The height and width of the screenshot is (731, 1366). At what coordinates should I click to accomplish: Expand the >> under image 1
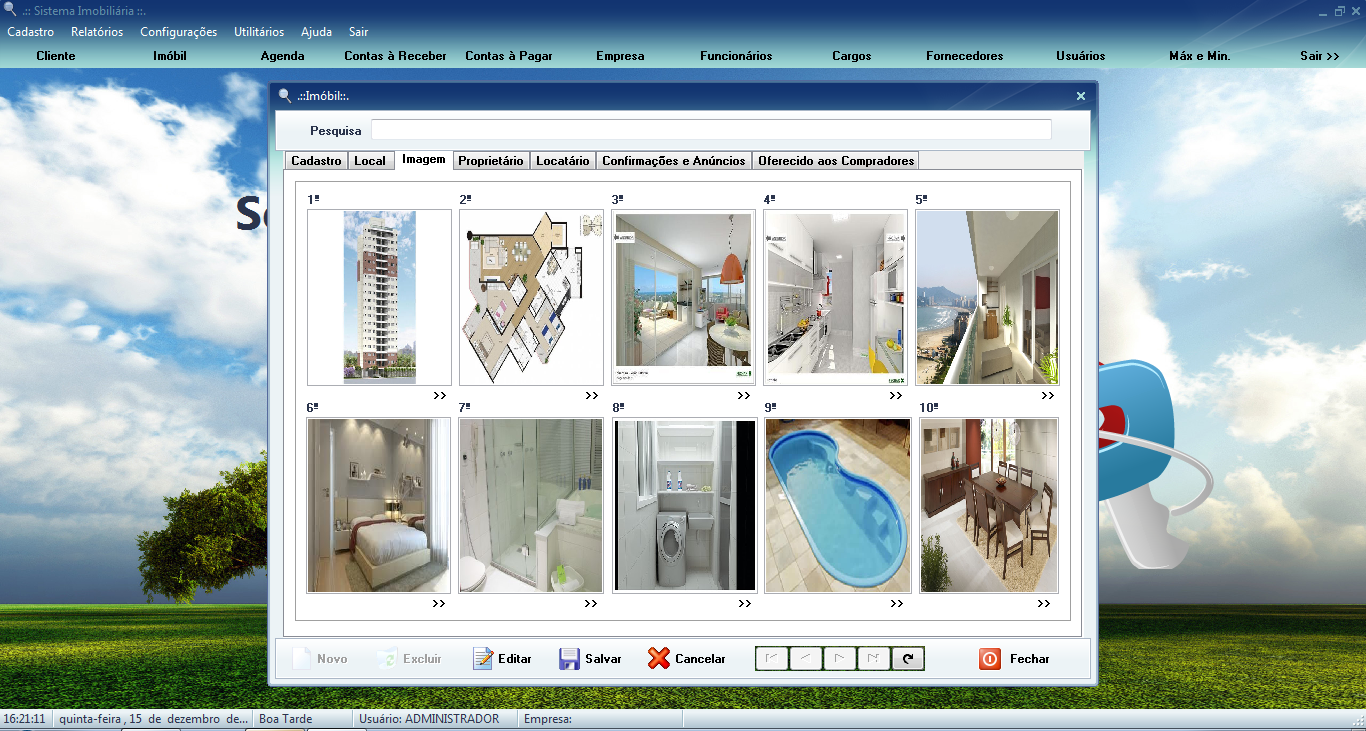point(440,396)
